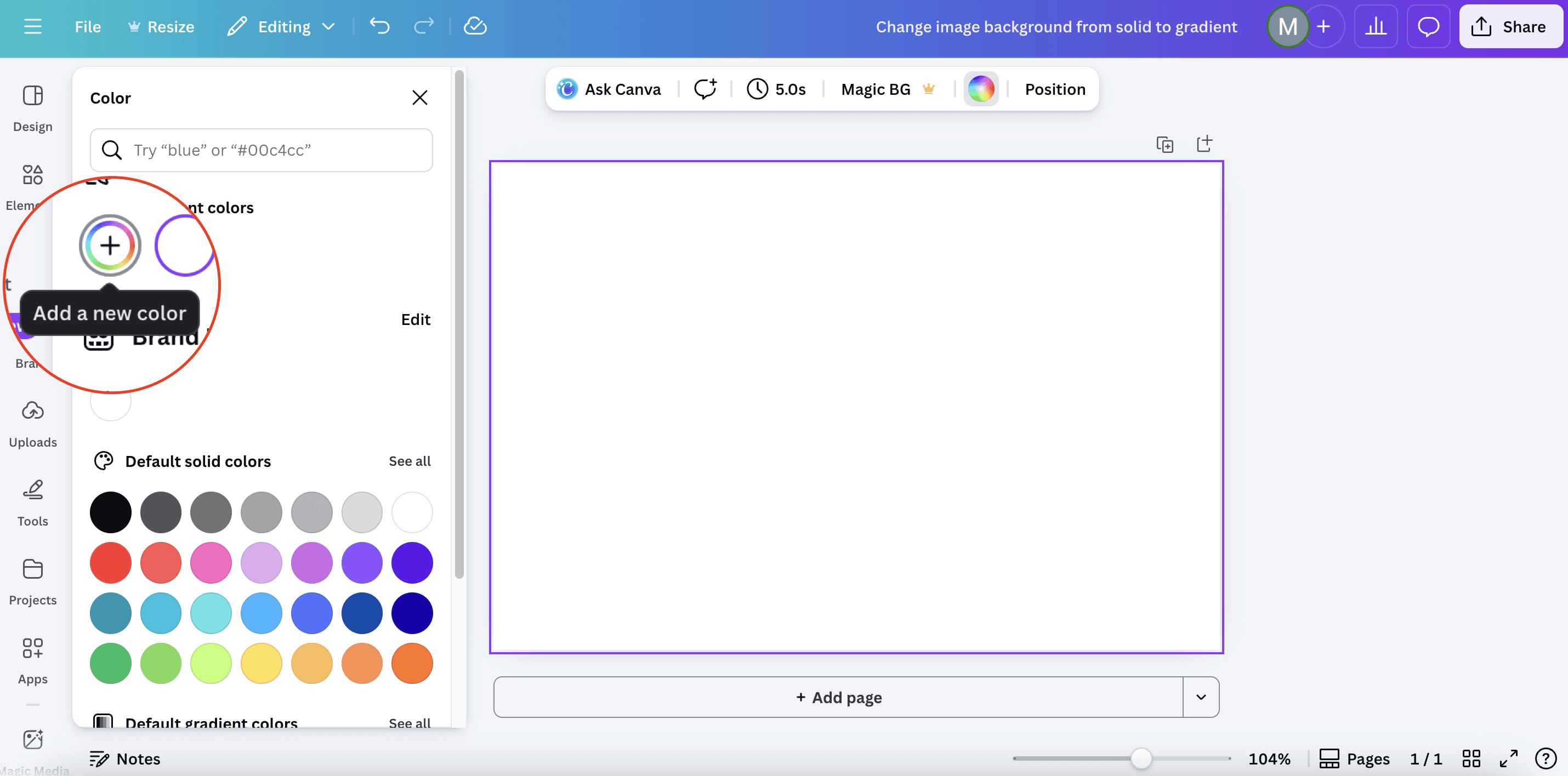Toggle grid view of pages
Image resolution: width=1568 pixels, height=776 pixels.
[x=1470, y=758]
